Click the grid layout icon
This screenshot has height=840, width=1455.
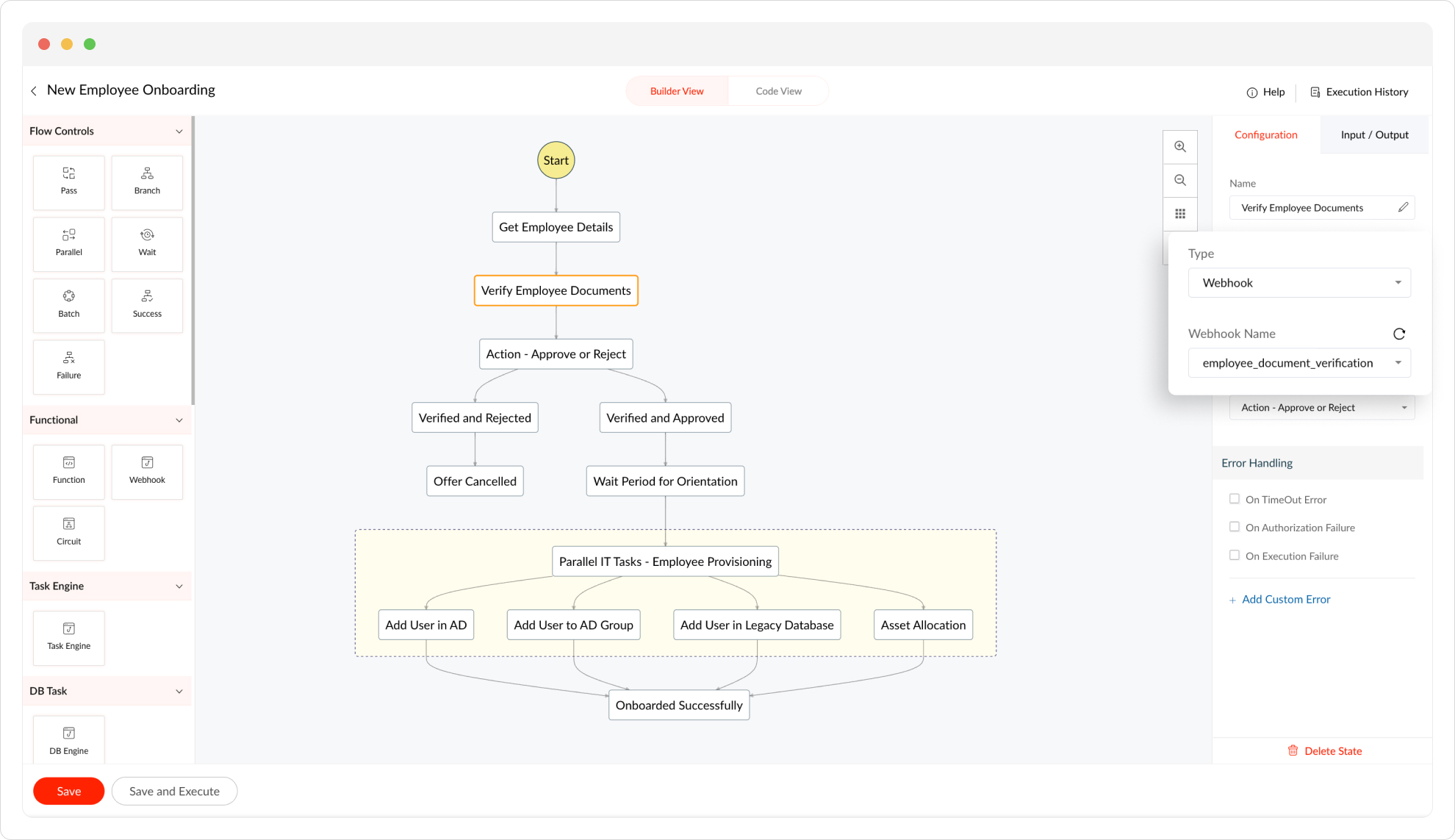point(1180,214)
